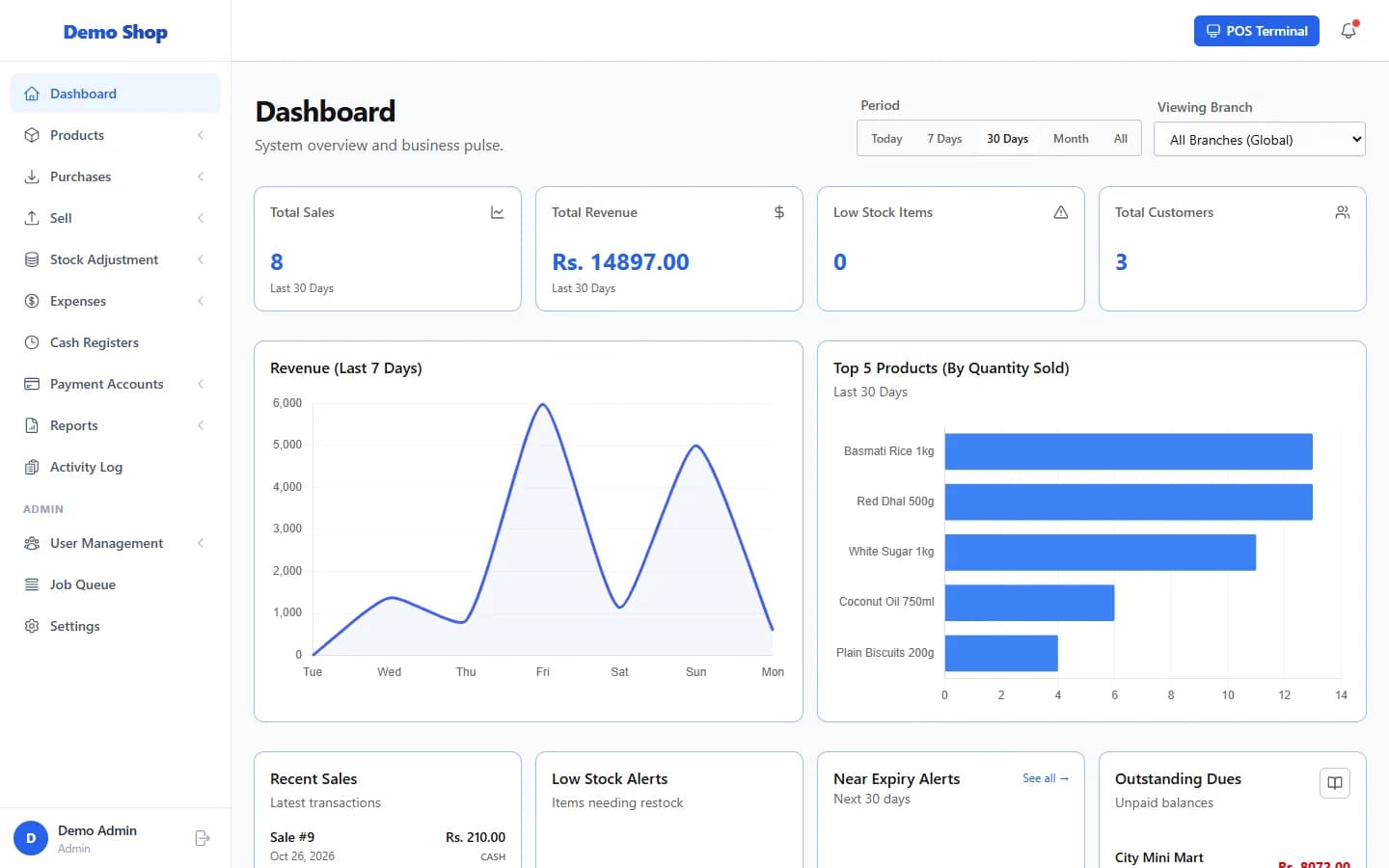Expand the Purchases submenu chevron

point(201,176)
